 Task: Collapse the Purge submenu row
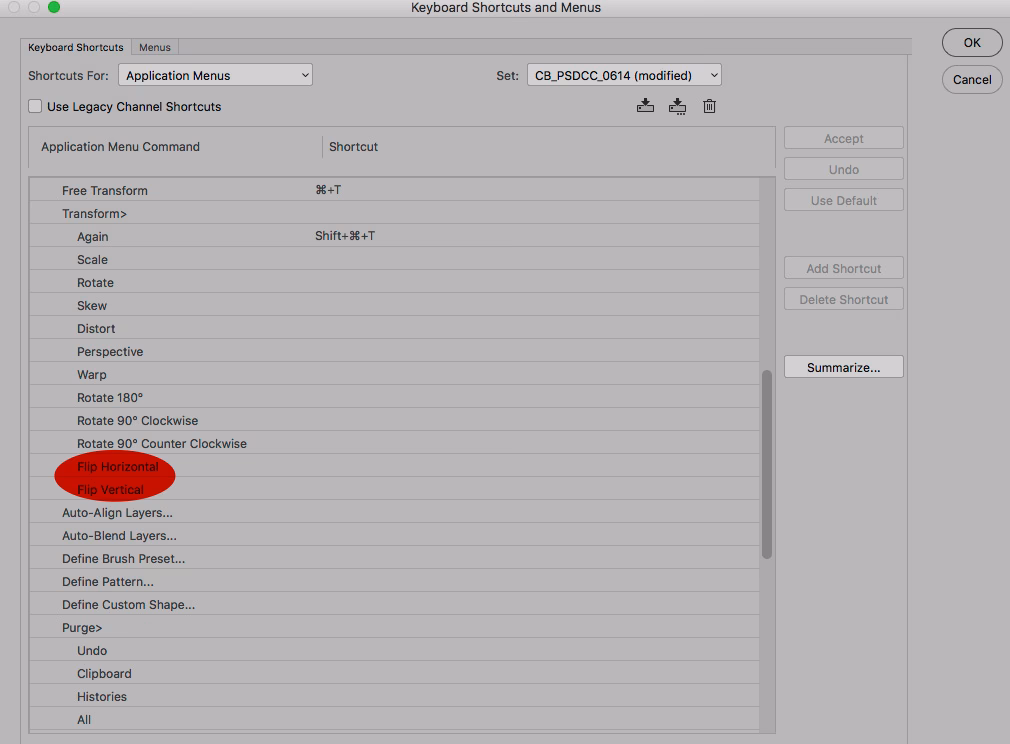tap(82, 628)
